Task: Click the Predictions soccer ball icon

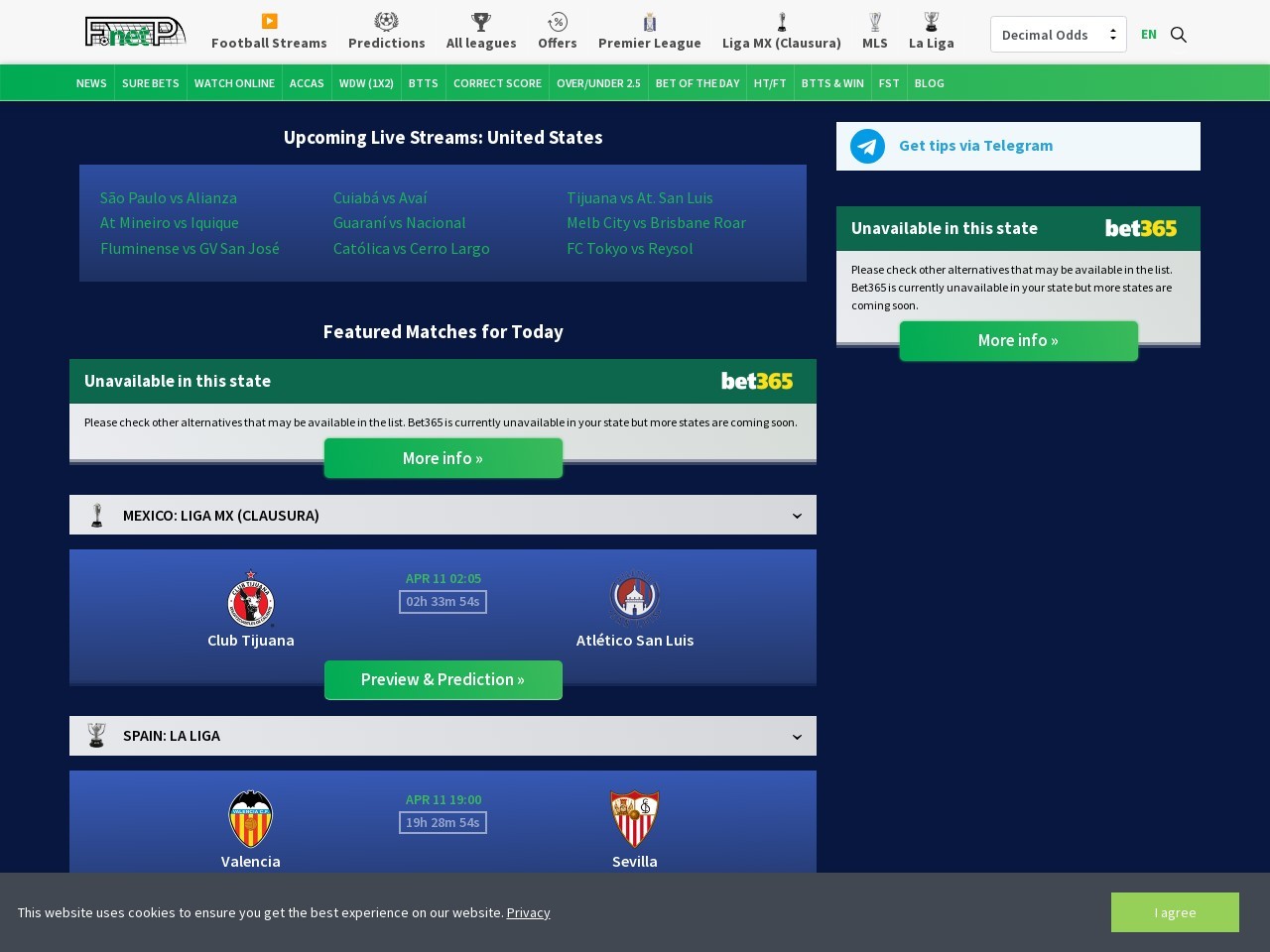Action: 386,21
